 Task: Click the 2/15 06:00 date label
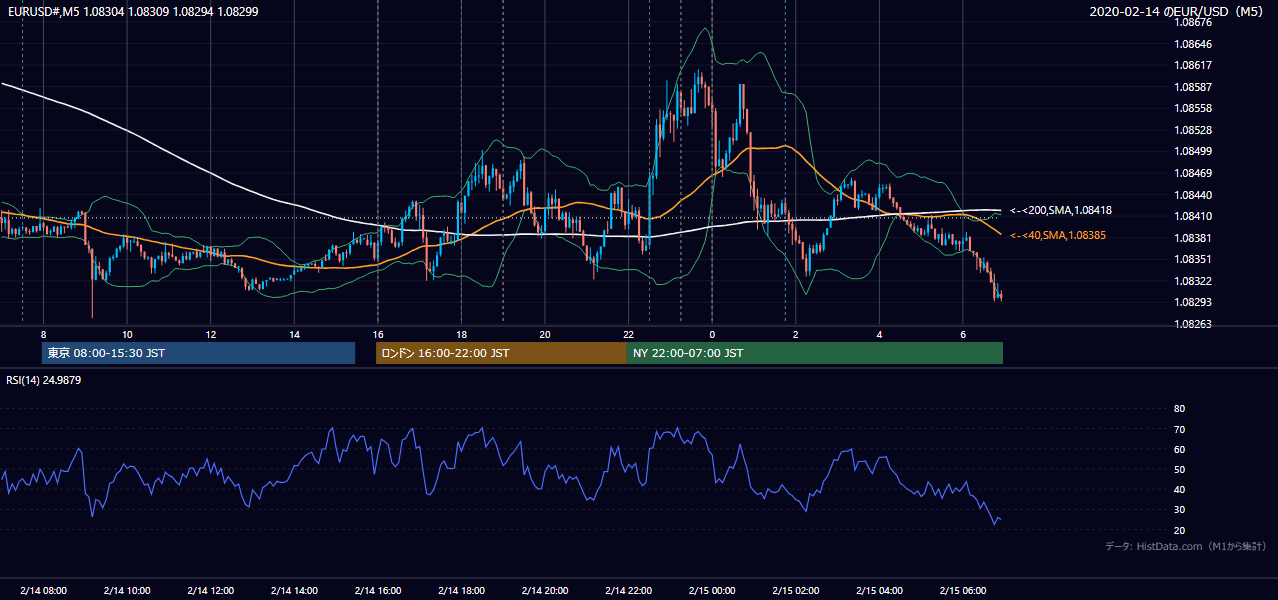click(963, 590)
